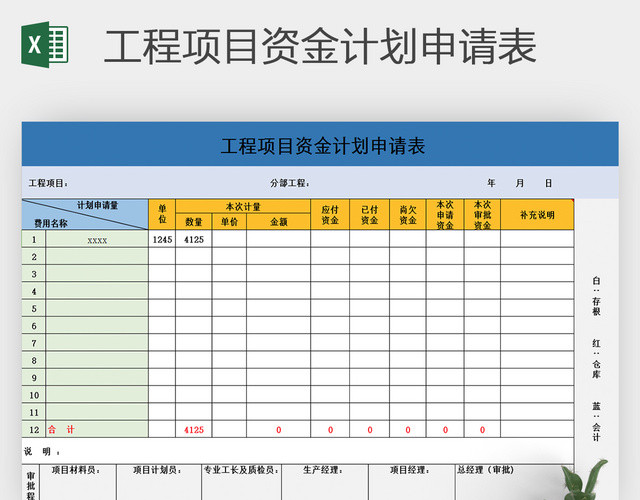Click the 分部工程: label
This screenshot has width=640, height=500.
coord(289,183)
